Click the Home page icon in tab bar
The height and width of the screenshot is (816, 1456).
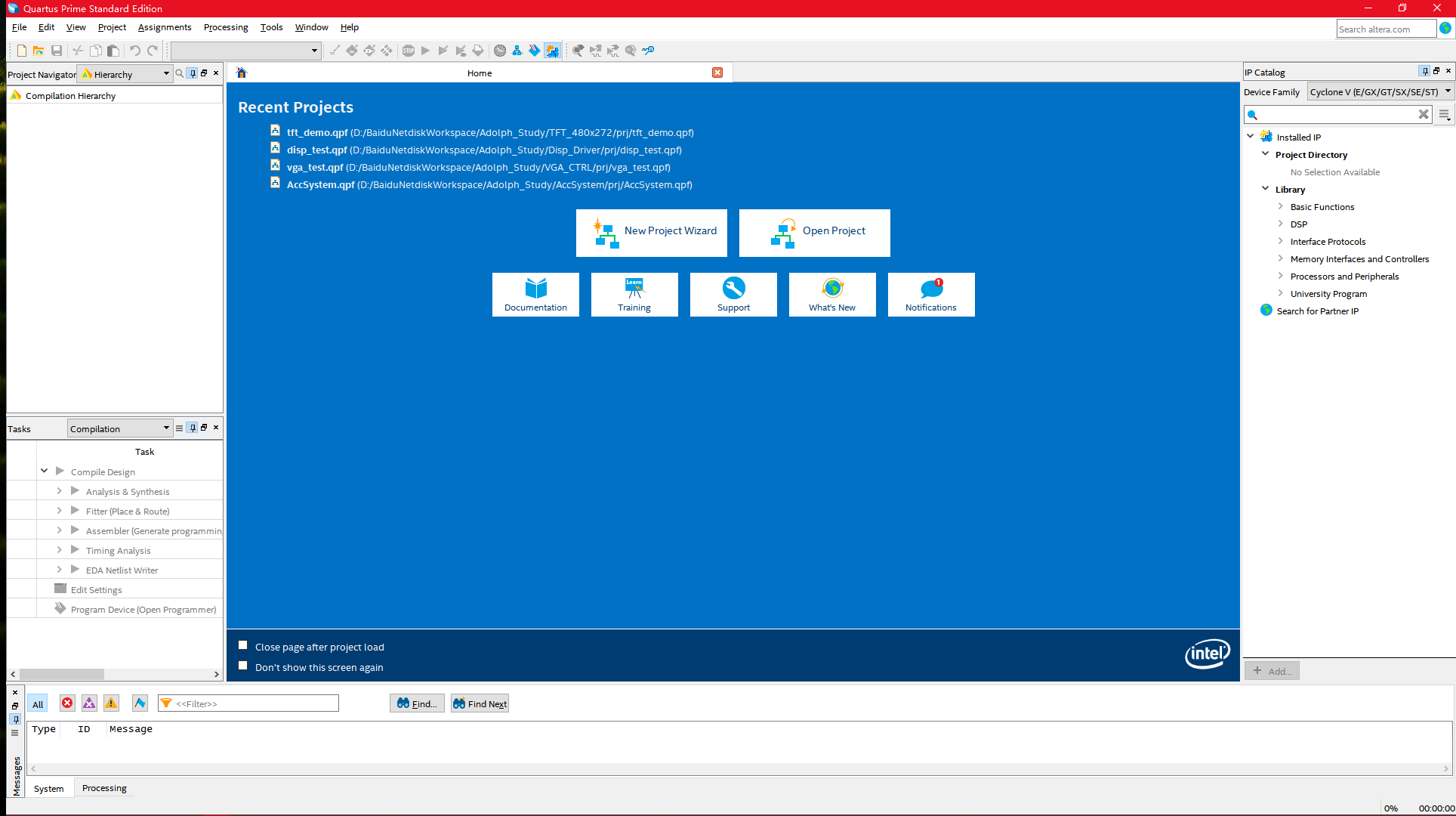tap(242, 73)
